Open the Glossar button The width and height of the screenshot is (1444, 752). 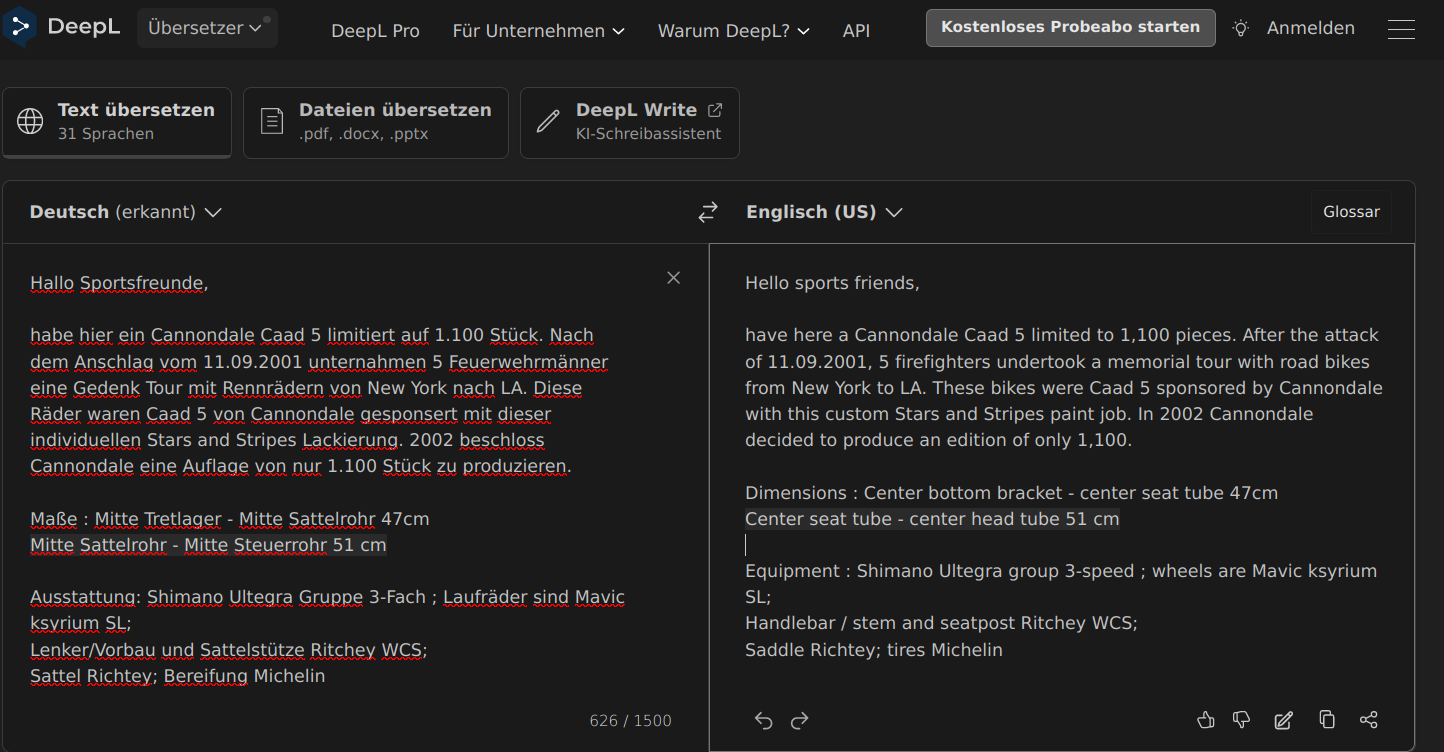pyautogui.click(x=1351, y=212)
